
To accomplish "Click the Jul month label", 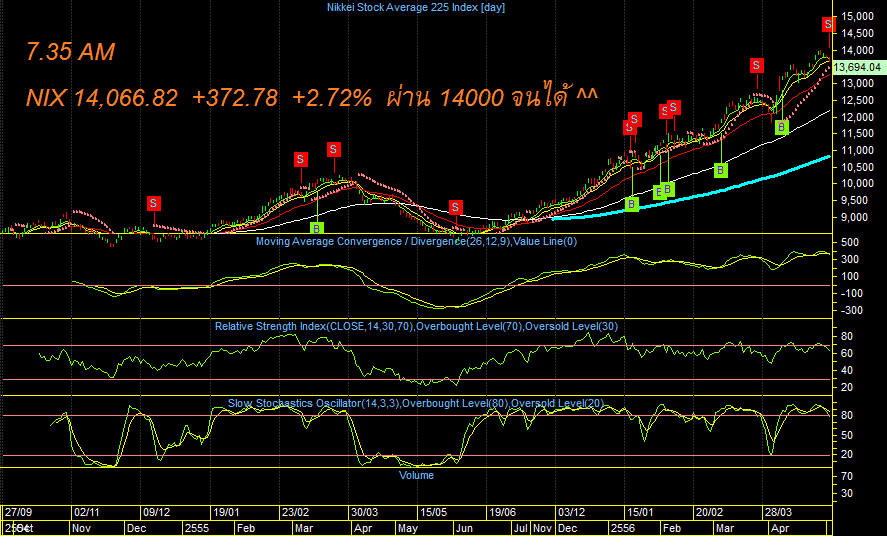I will pyautogui.click(x=520, y=528).
